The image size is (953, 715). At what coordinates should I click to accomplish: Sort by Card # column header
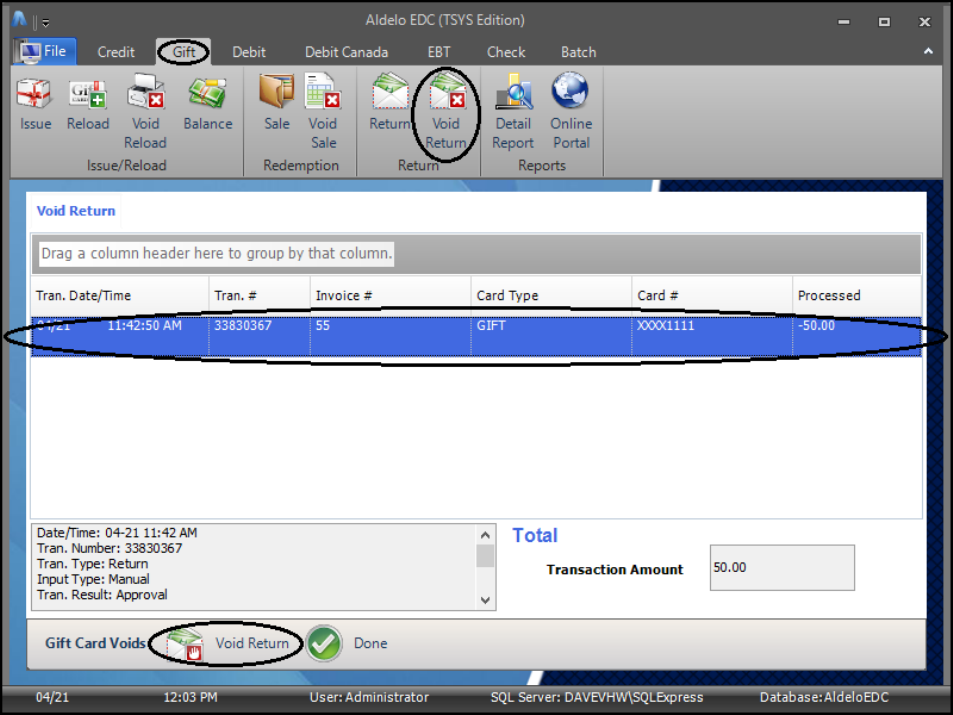[x=712, y=295]
